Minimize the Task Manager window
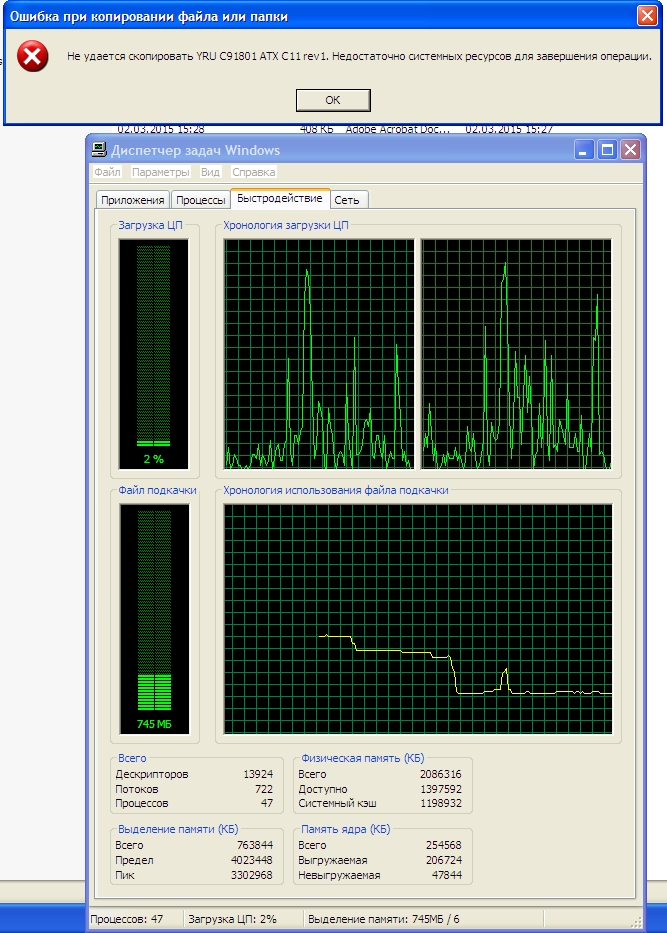The height and width of the screenshot is (933, 667). (584, 150)
